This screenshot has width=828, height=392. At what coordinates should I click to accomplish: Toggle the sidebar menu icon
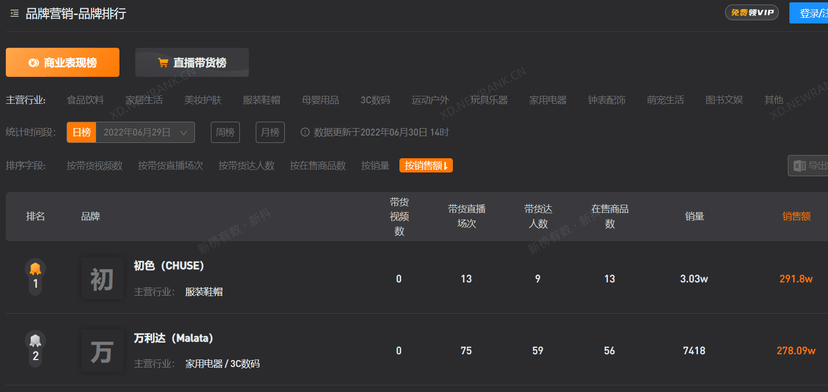tap(14, 14)
